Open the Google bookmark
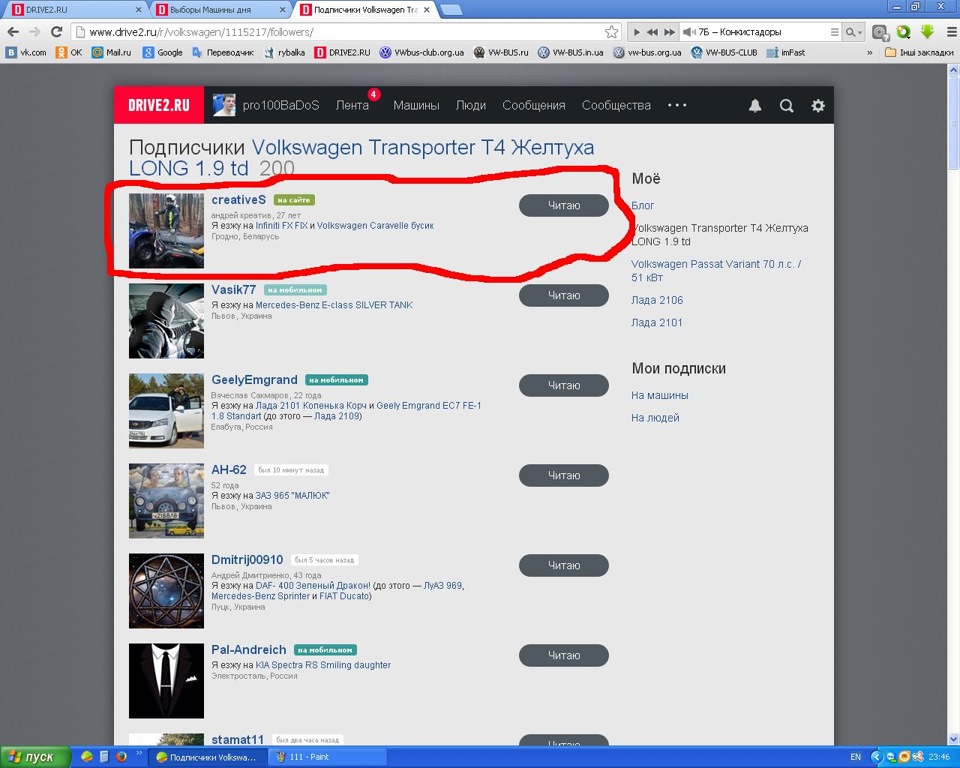This screenshot has height=768, width=960. [162, 53]
